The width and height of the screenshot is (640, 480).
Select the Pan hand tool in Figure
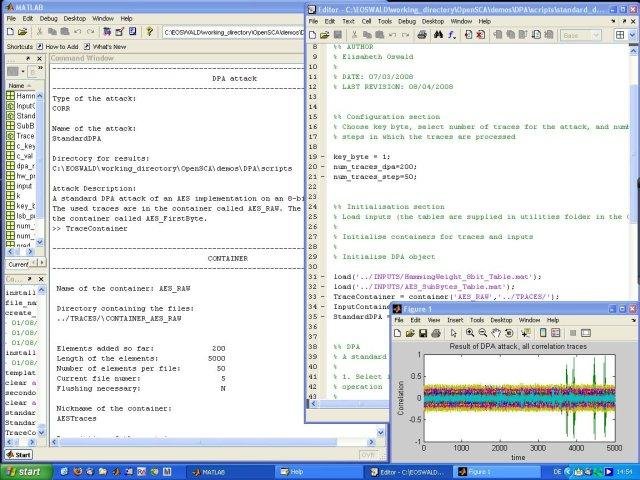point(496,333)
